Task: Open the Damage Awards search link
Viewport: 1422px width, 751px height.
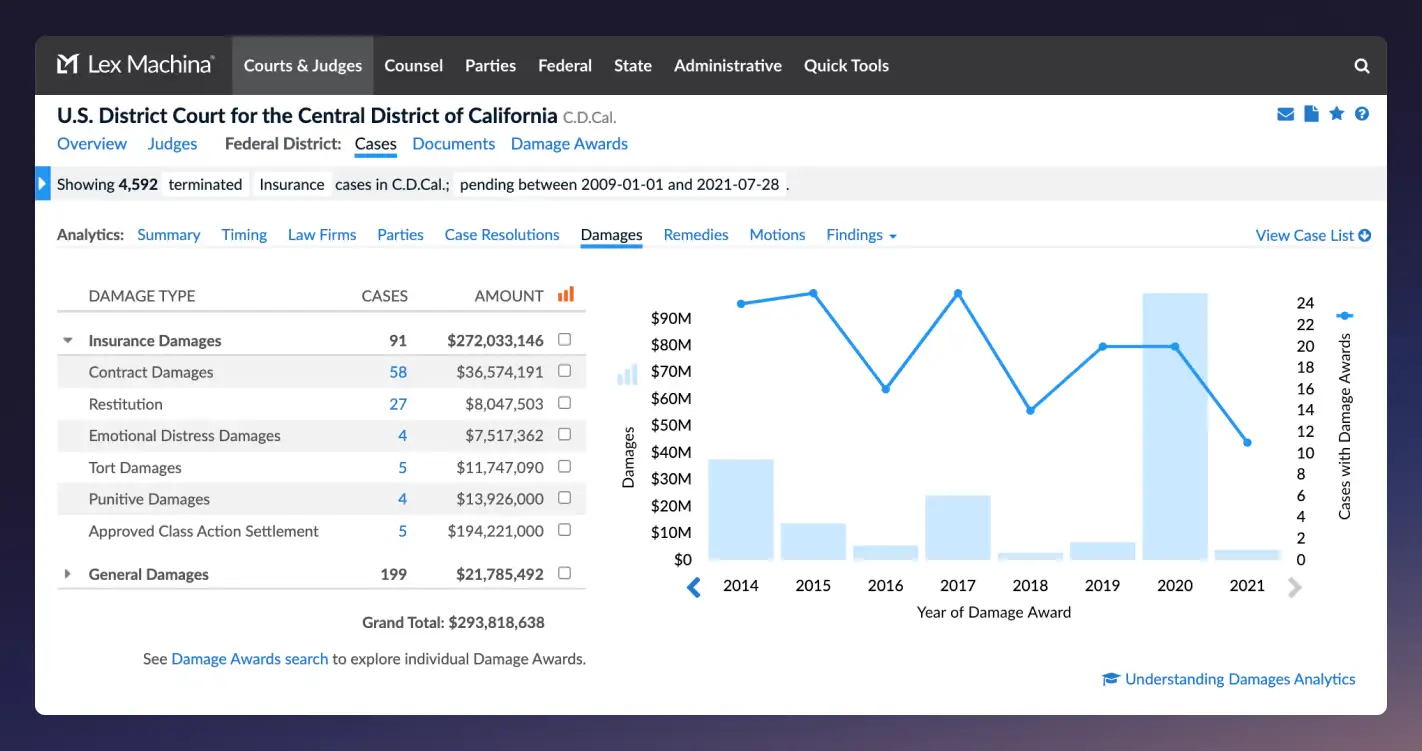Action: [250, 659]
